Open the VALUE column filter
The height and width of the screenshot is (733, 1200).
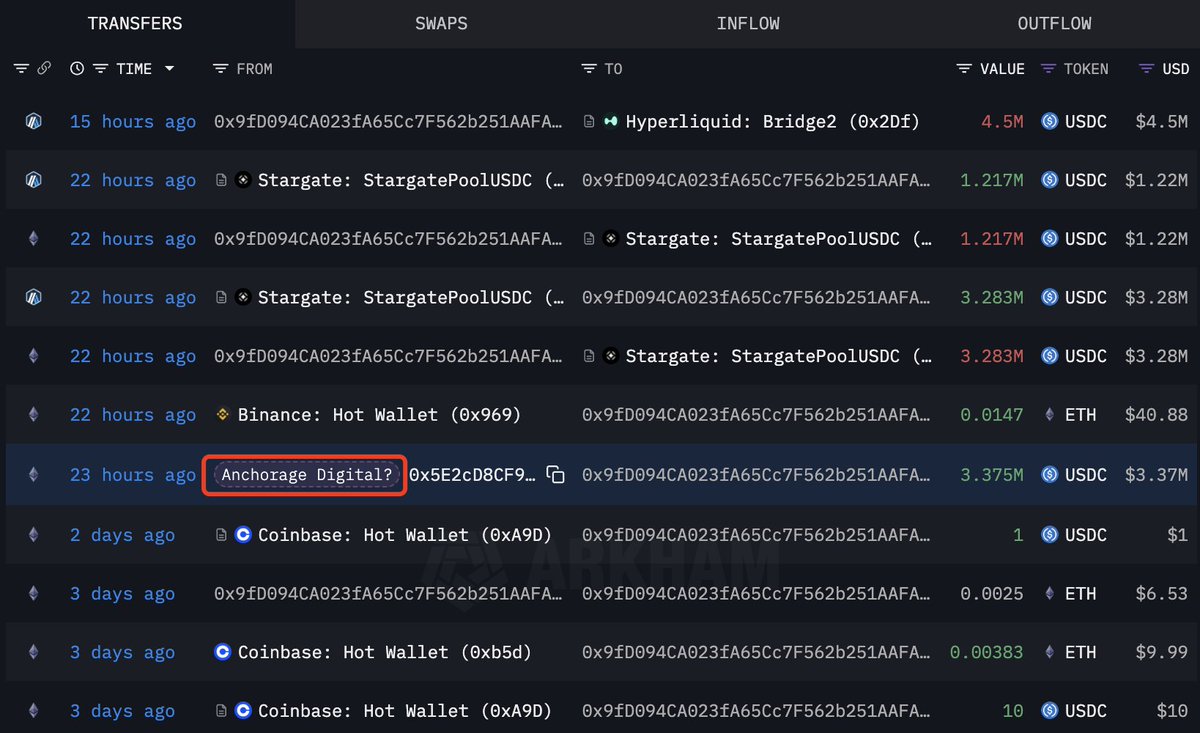pyautogui.click(x=964, y=69)
